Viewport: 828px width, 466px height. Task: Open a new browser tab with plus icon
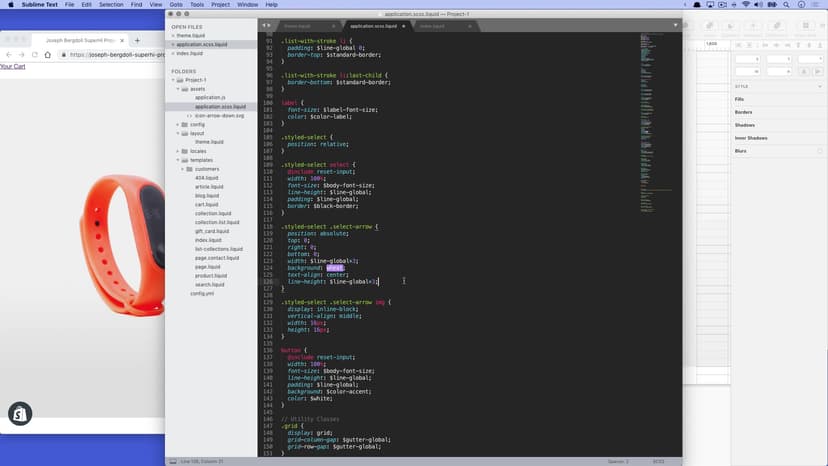click(x=136, y=40)
